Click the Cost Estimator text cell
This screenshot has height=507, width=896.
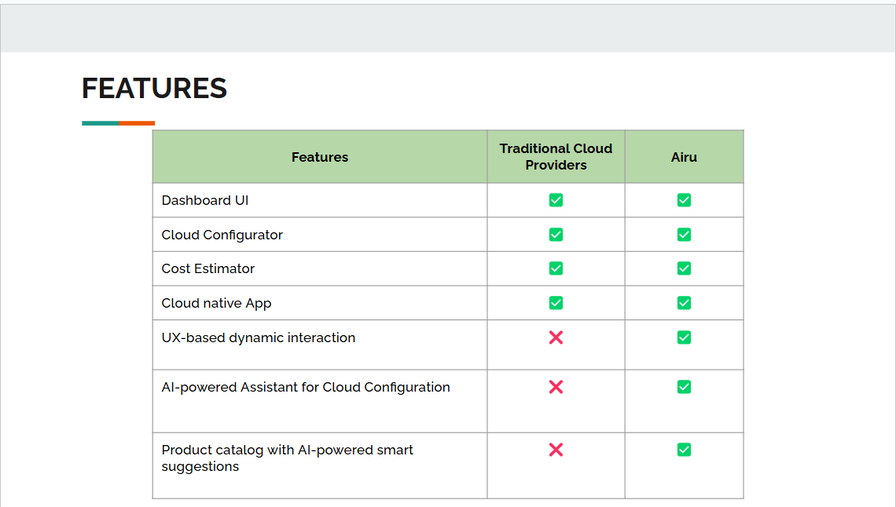tap(208, 269)
